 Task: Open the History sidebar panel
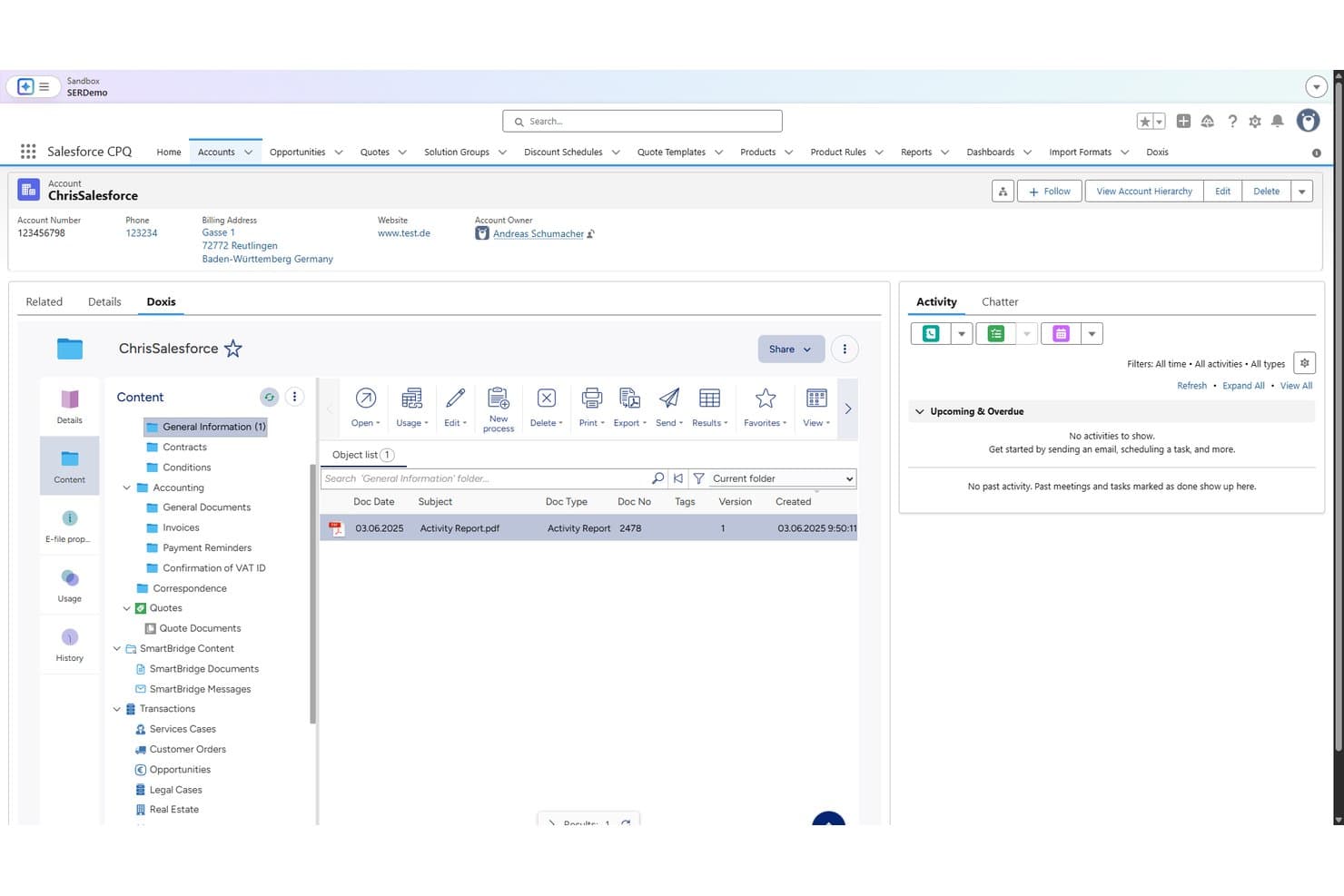tap(70, 645)
